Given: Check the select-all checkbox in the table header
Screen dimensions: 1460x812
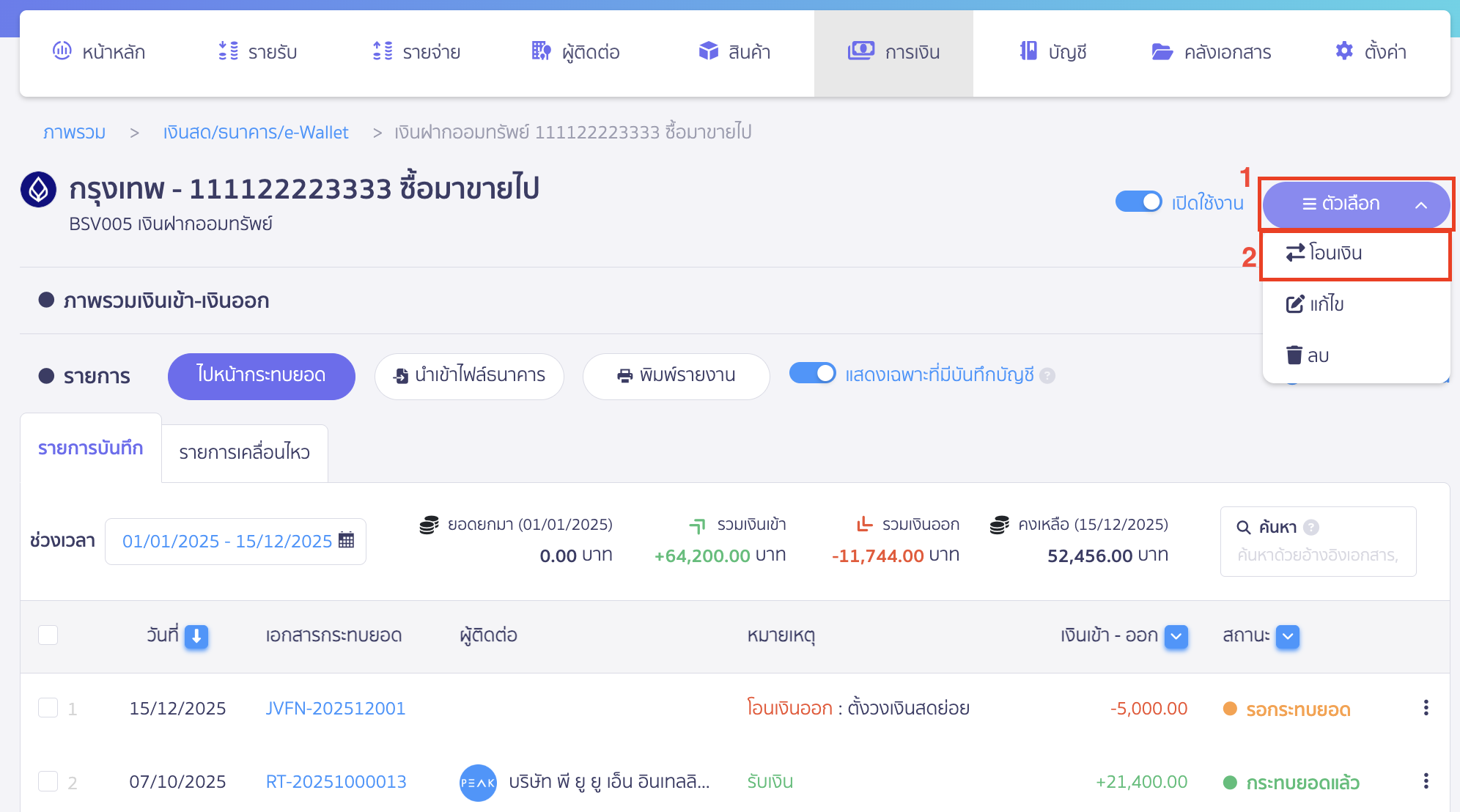Looking at the screenshot, I should point(48,635).
